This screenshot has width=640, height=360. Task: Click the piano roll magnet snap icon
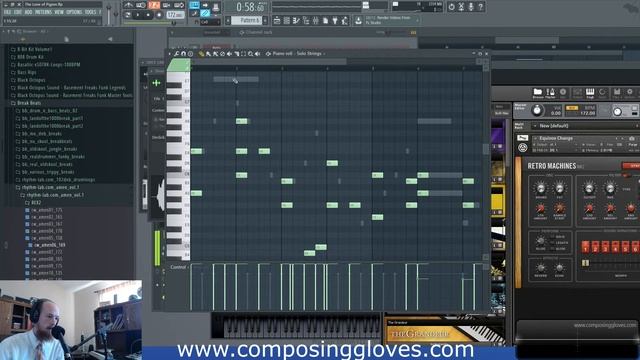(183, 53)
